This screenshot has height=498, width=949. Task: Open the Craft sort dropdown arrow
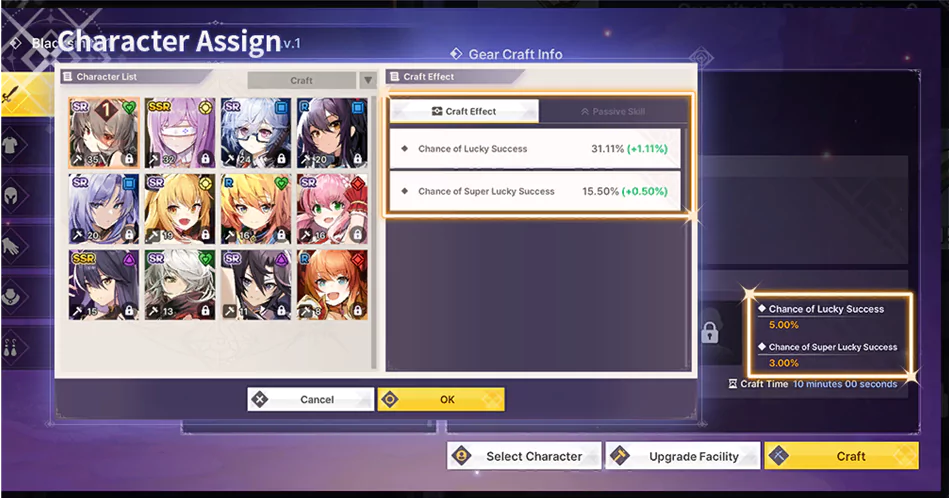367,80
